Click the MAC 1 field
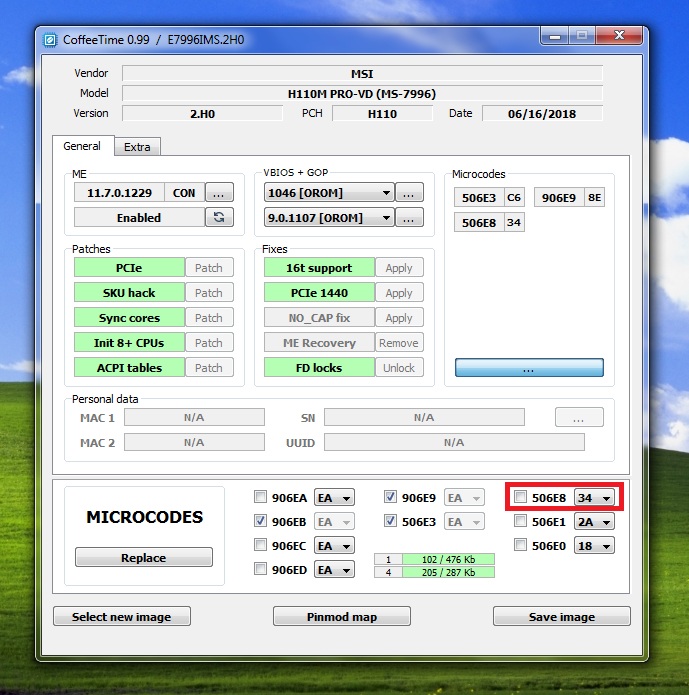This screenshot has width=689, height=695. click(x=194, y=417)
